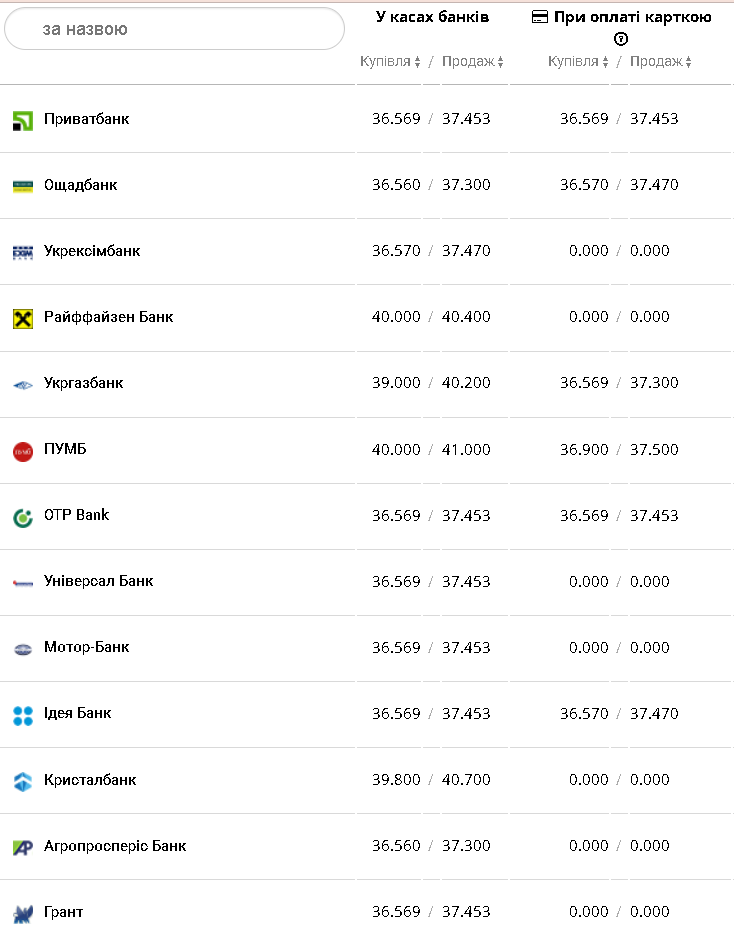Open the Мотор-Банк link
Image resolution: width=734 pixels, height=936 pixels.
pos(87,647)
